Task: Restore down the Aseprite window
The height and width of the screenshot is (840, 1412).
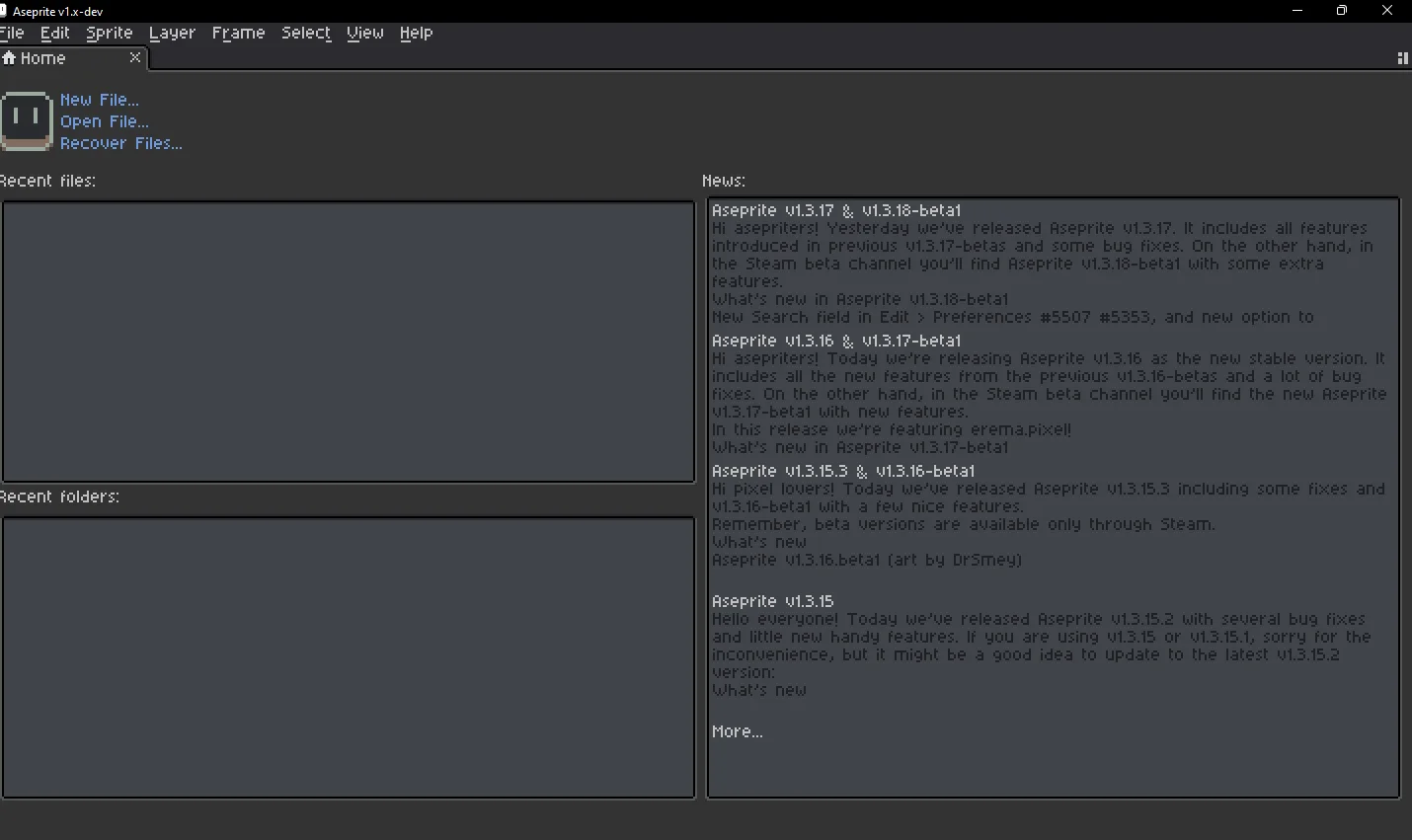Action: pyautogui.click(x=1342, y=11)
